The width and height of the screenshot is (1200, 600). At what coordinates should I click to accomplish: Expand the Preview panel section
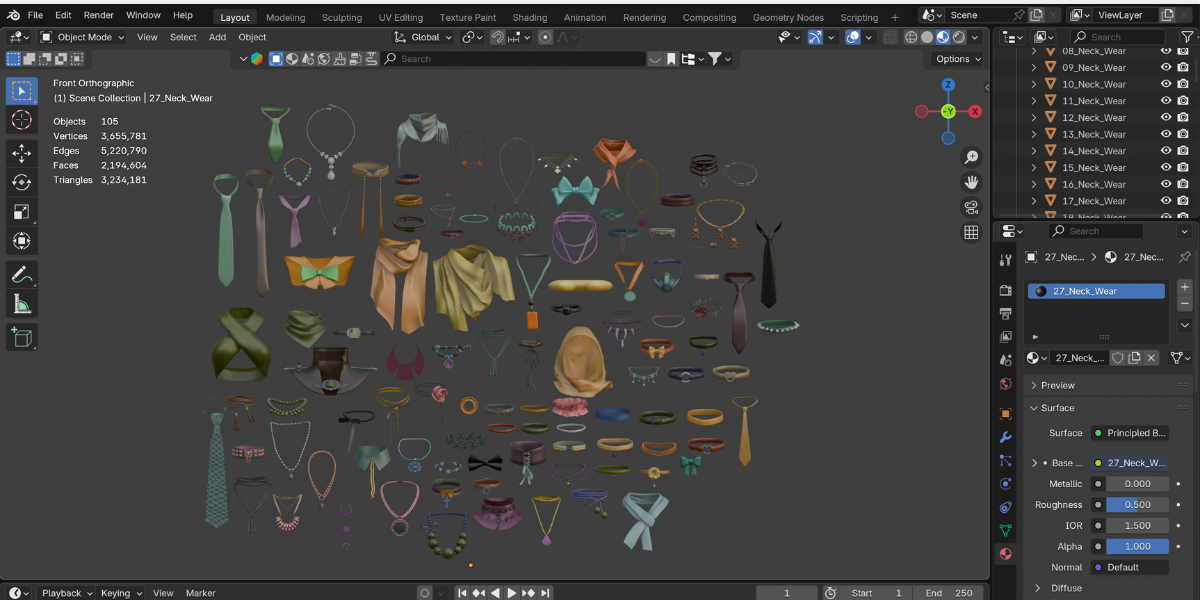click(x=1057, y=385)
